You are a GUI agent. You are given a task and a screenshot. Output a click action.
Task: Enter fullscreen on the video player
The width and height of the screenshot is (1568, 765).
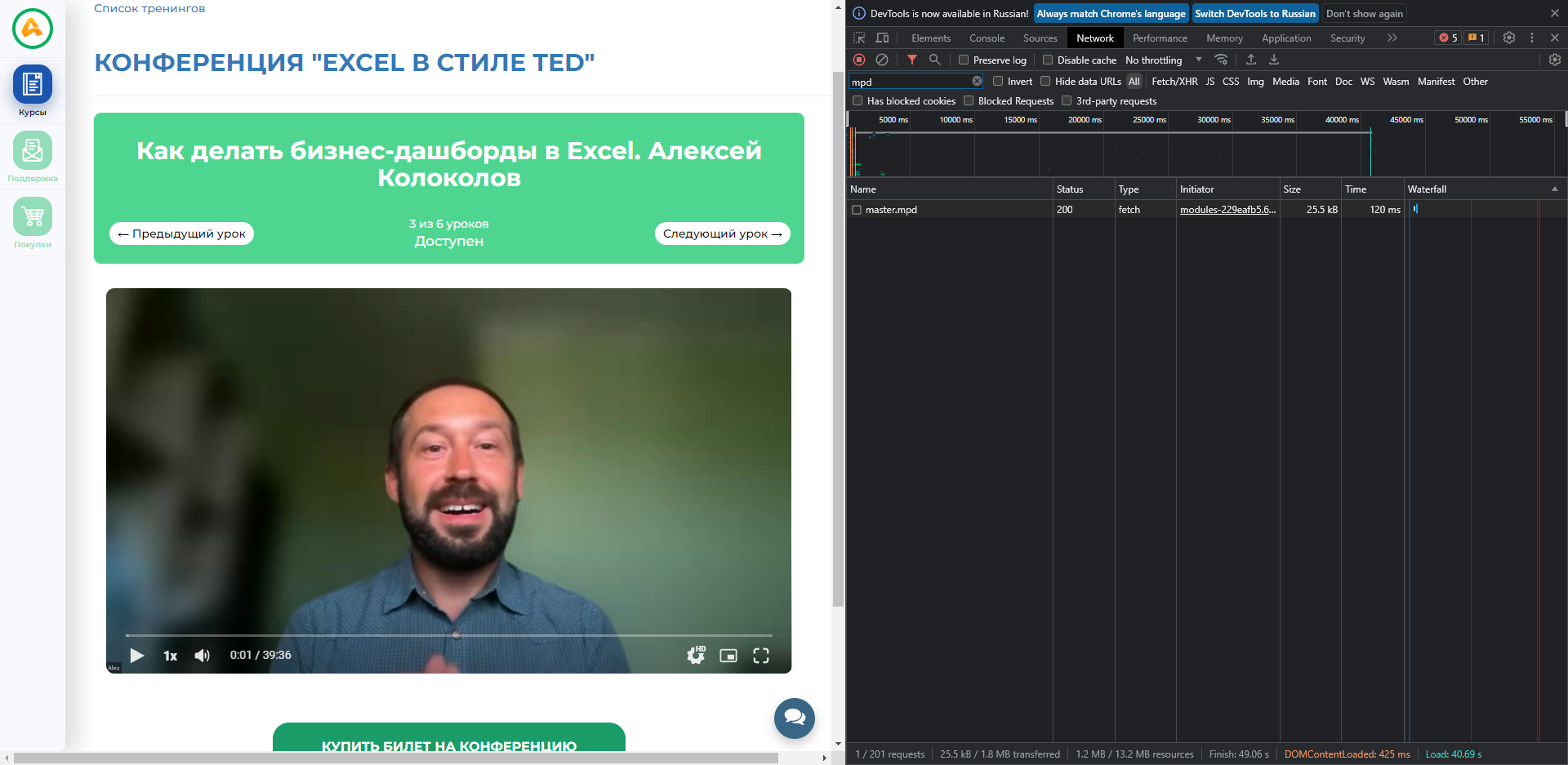(x=761, y=656)
